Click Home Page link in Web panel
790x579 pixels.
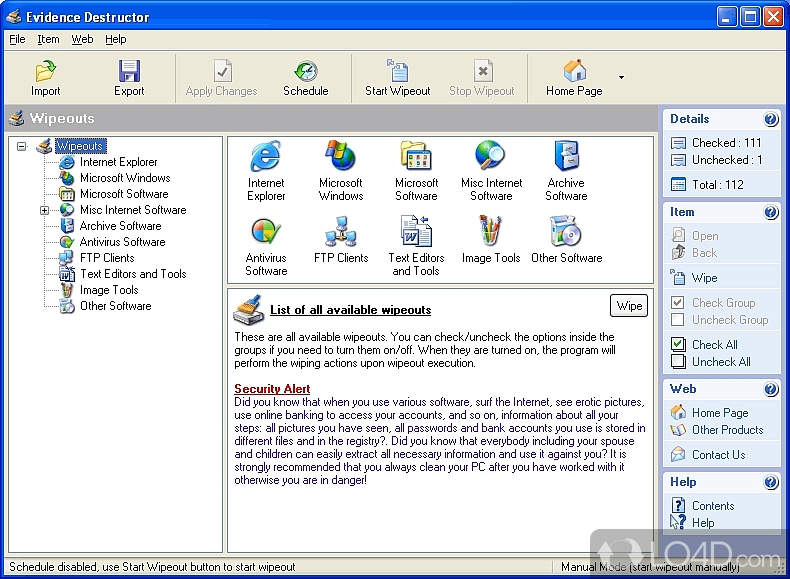click(719, 413)
